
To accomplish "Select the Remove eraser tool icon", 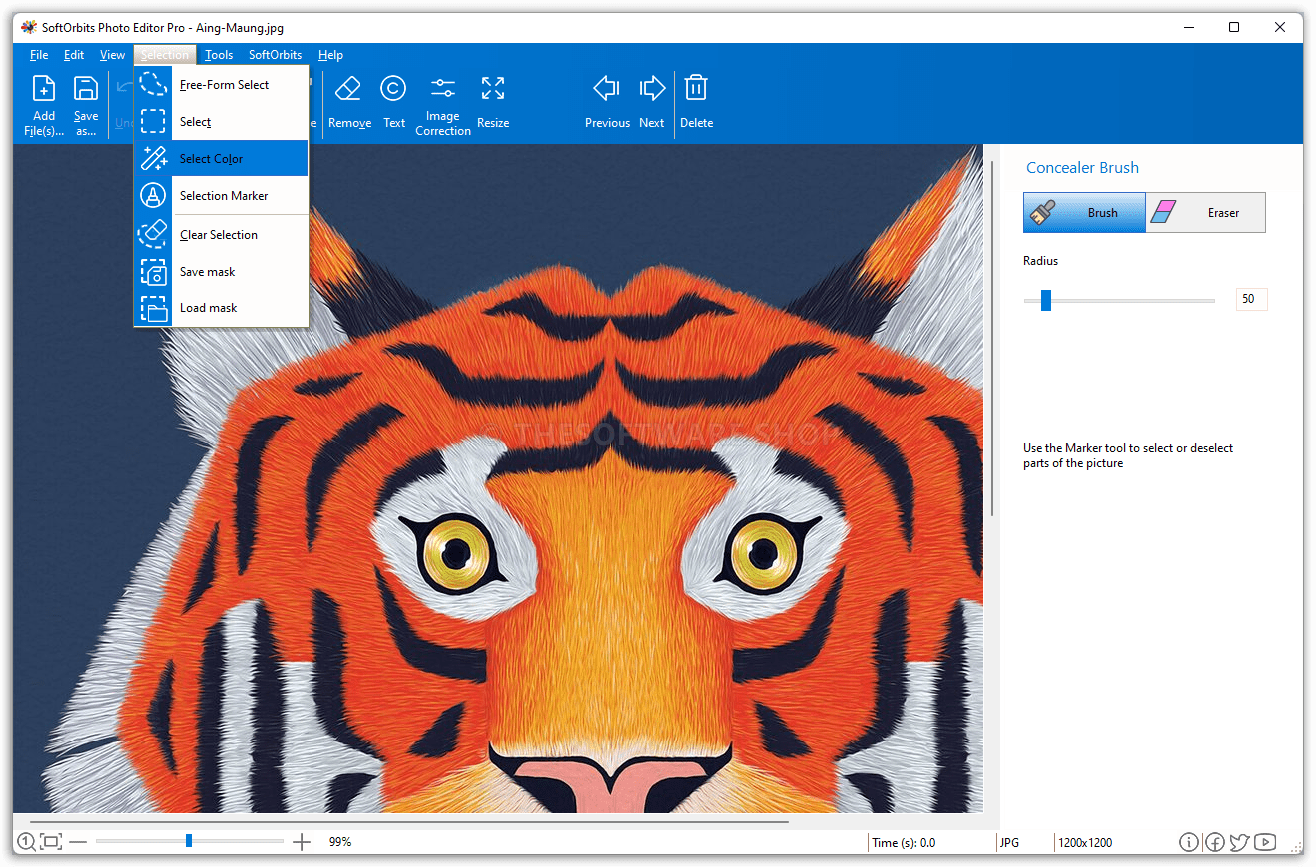I will pyautogui.click(x=347, y=88).
